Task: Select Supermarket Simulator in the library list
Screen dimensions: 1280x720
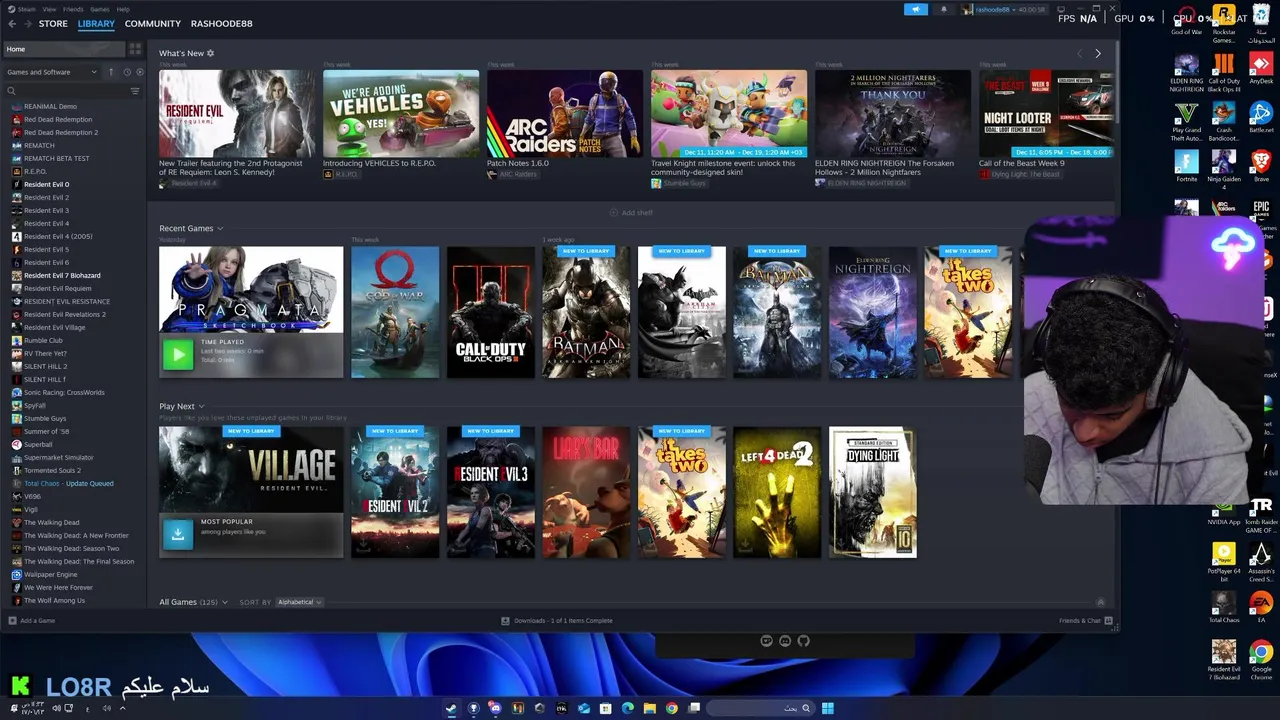Action: [58, 458]
